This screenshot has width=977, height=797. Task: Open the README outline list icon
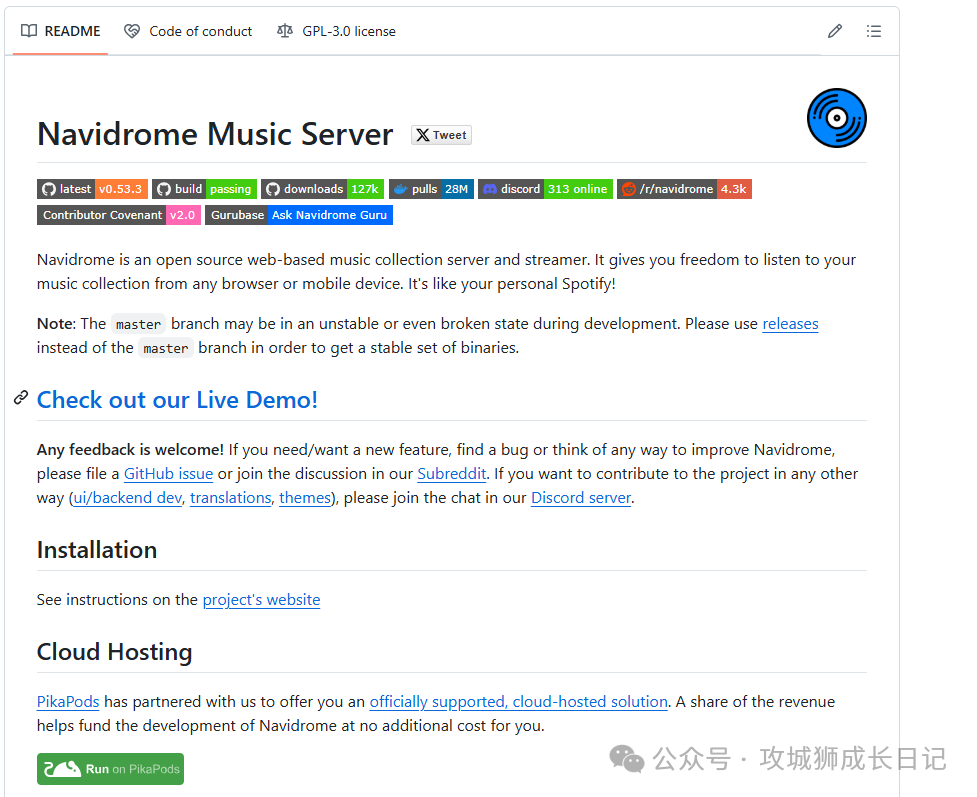coord(874,31)
